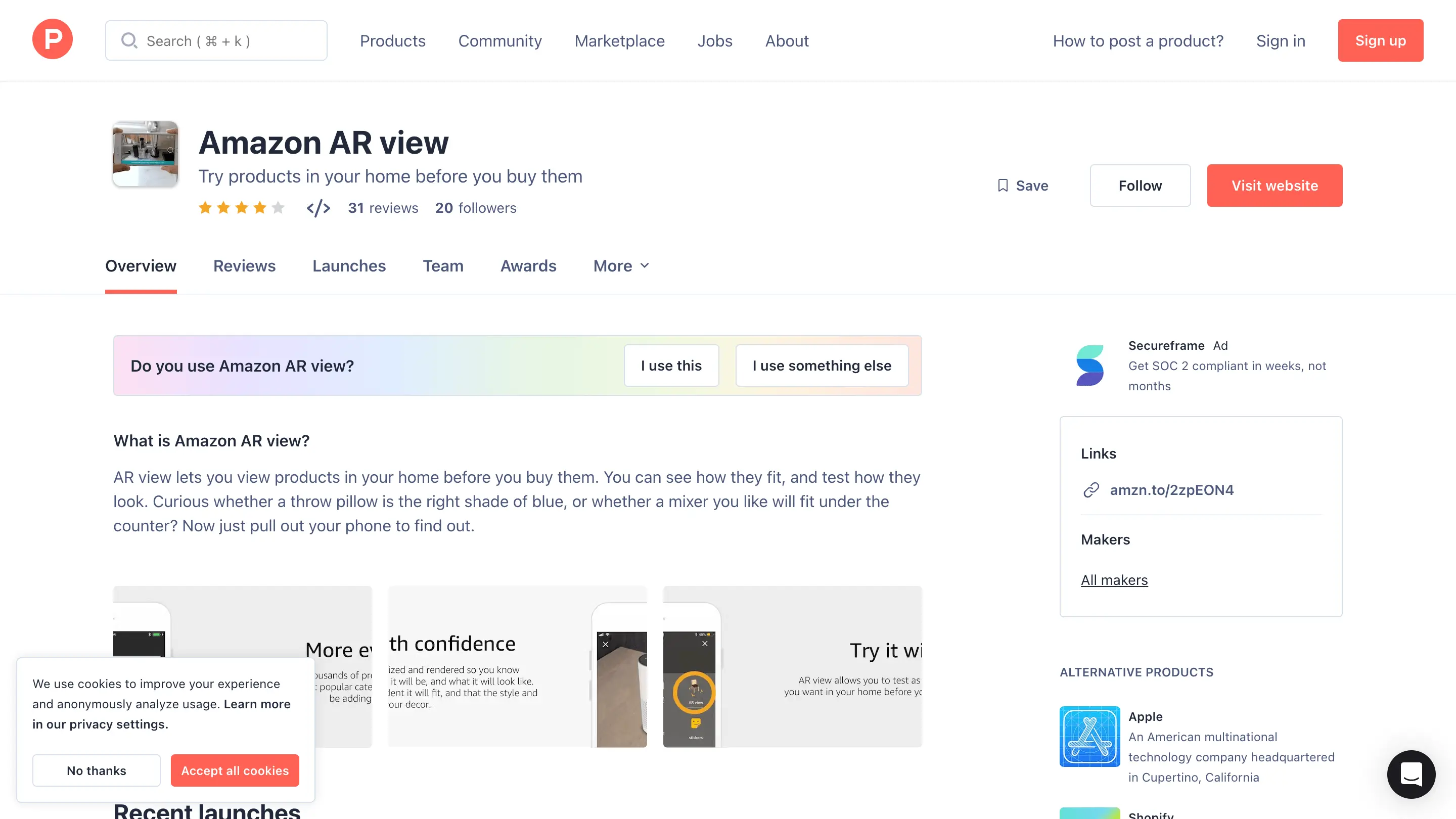The height and width of the screenshot is (819, 1456).
Task: Click the Follow button
Action: point(1140,186)
